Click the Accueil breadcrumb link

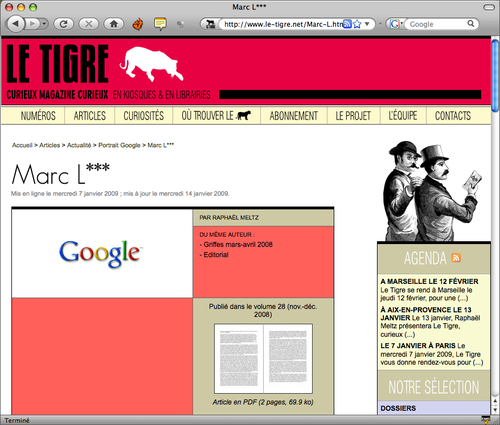click(x=22, y=145)
